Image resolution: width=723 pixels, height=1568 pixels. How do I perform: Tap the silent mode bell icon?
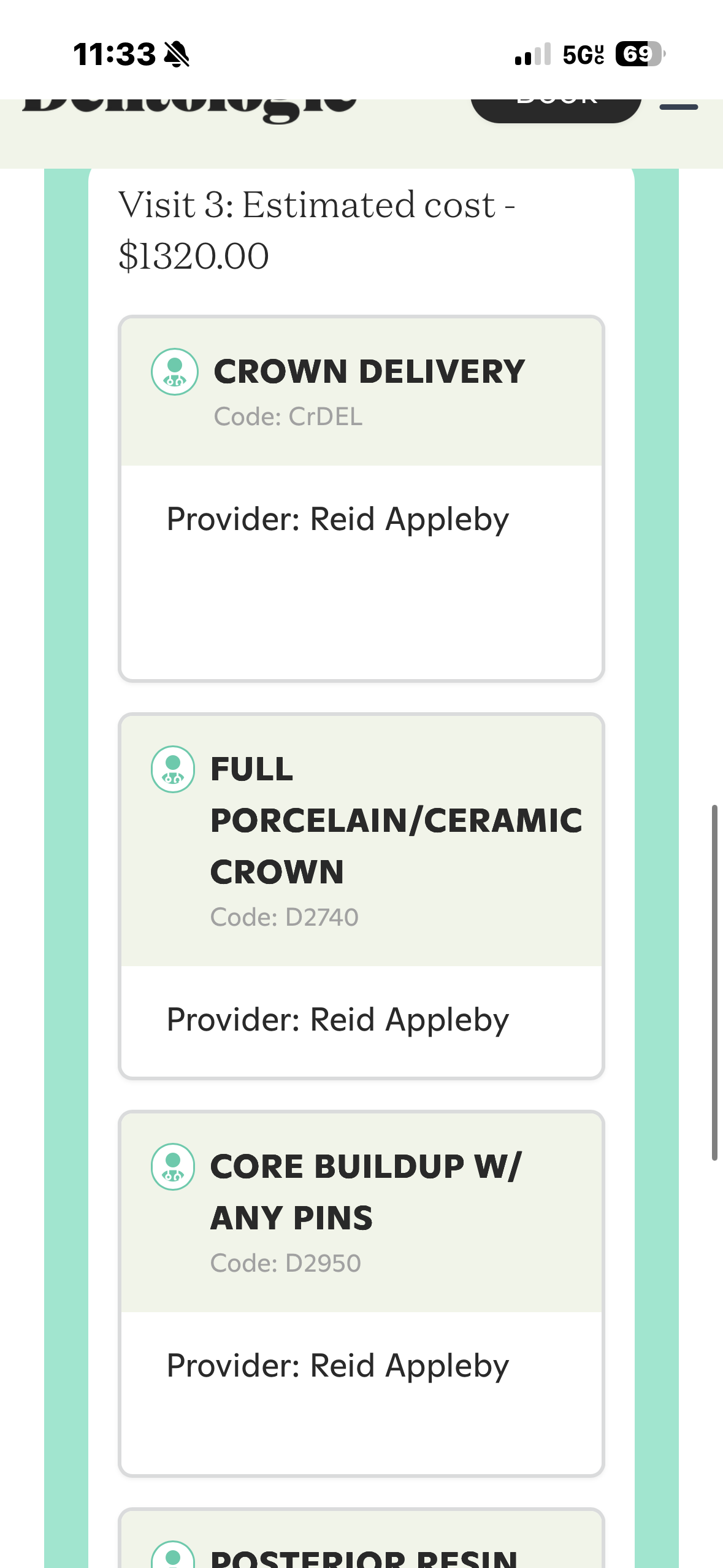pos(177,54)
